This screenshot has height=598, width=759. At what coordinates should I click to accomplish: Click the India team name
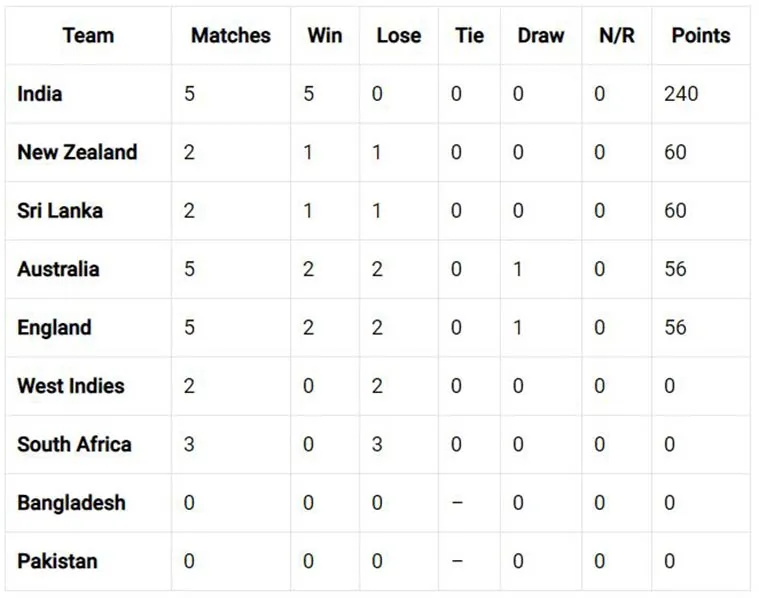(40, 94)
